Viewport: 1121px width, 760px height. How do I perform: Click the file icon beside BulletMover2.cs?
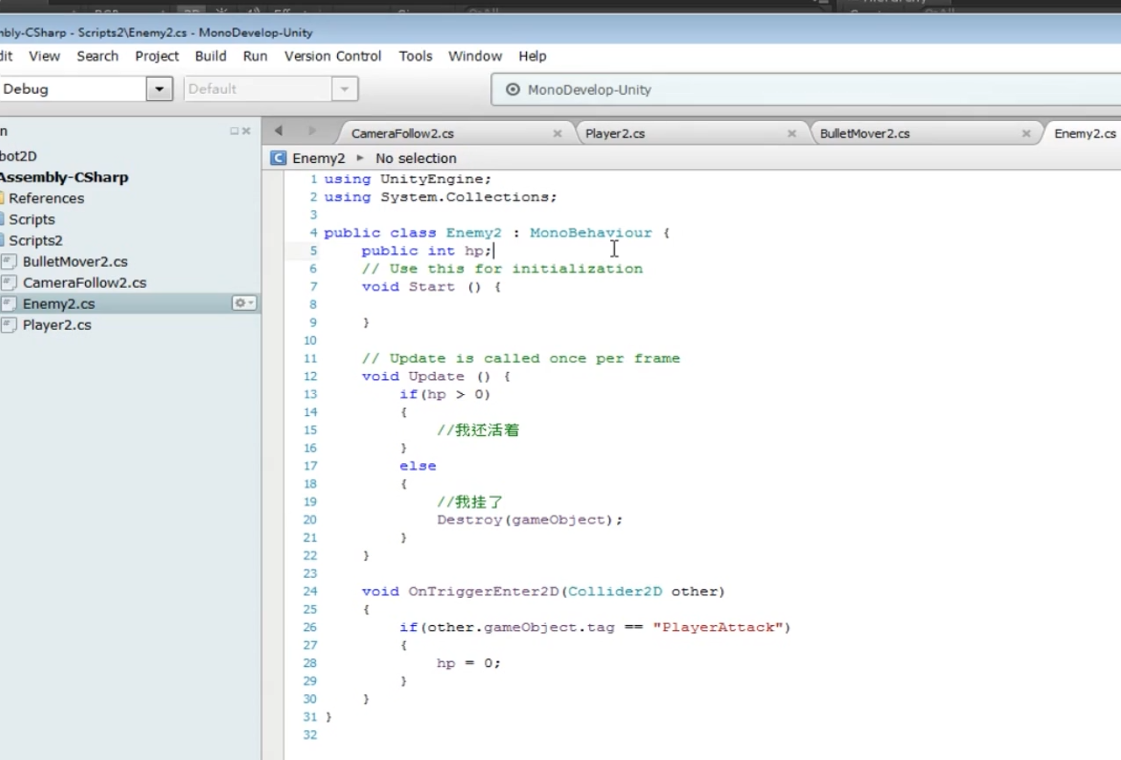pos(9,262)
